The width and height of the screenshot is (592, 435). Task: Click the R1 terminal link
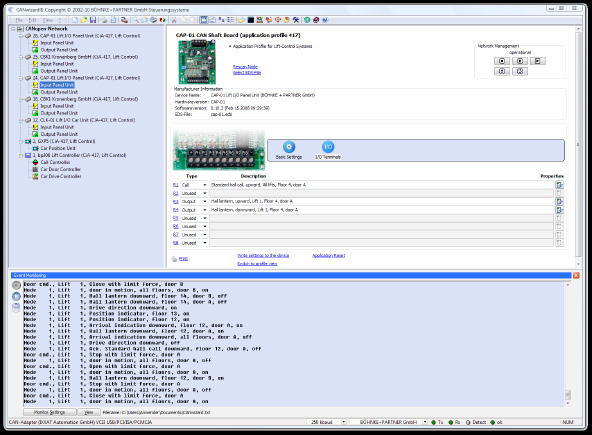[176, 185]
